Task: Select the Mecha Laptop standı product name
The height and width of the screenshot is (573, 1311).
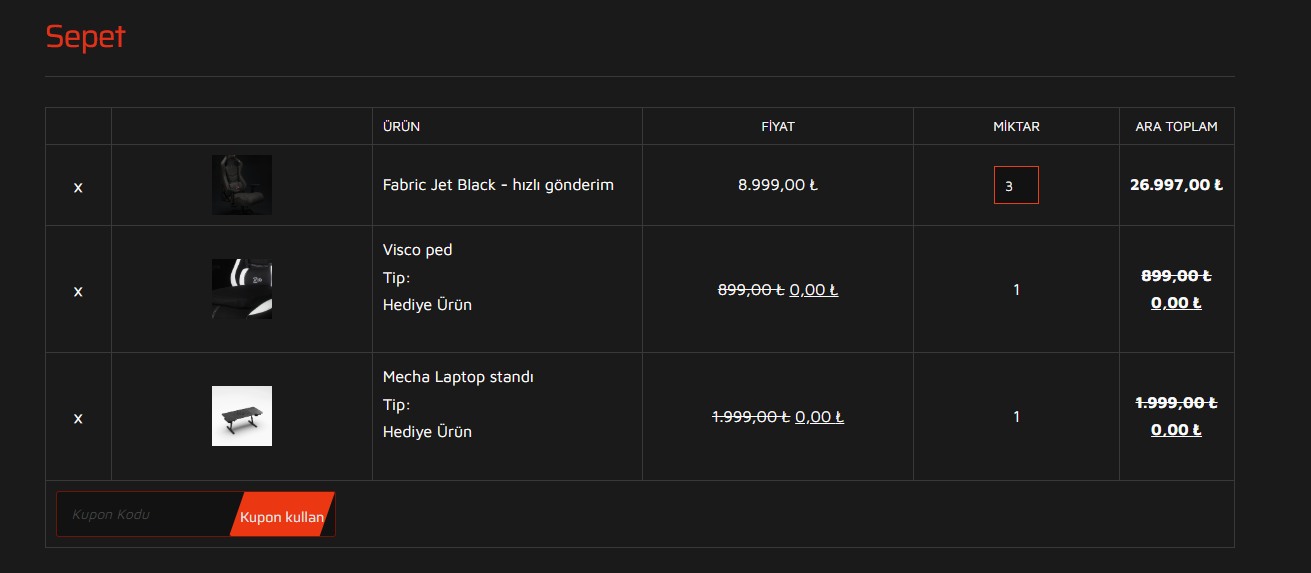Action: pos(458,377)
